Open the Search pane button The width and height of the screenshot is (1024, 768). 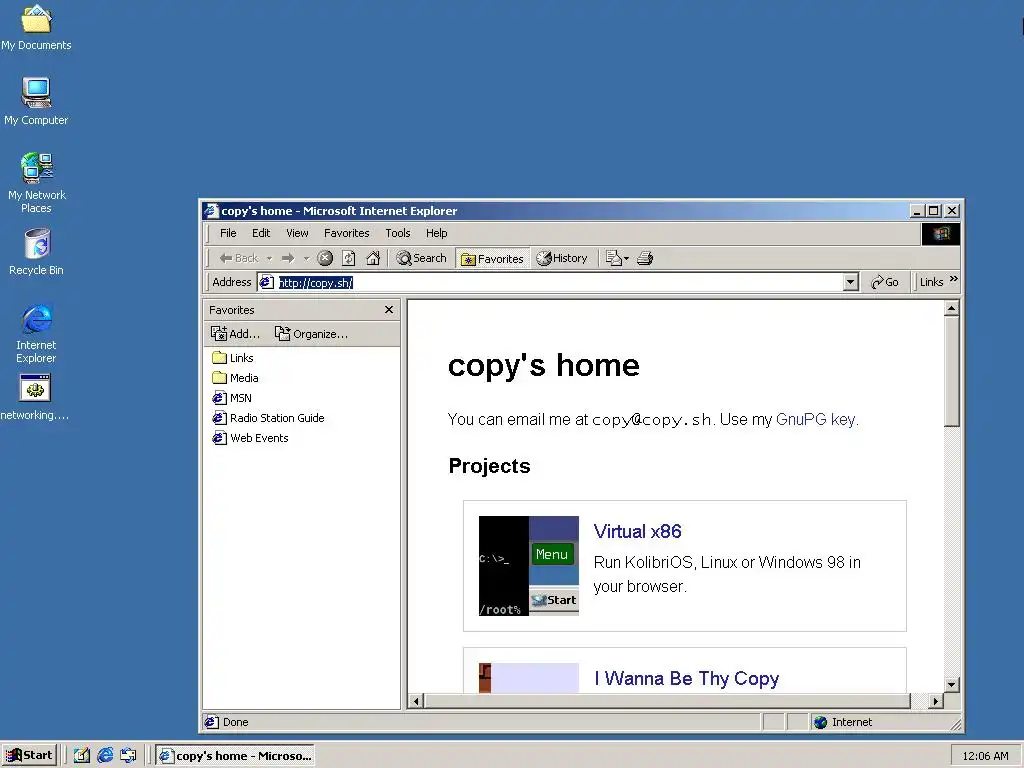(x=421, y=258)
